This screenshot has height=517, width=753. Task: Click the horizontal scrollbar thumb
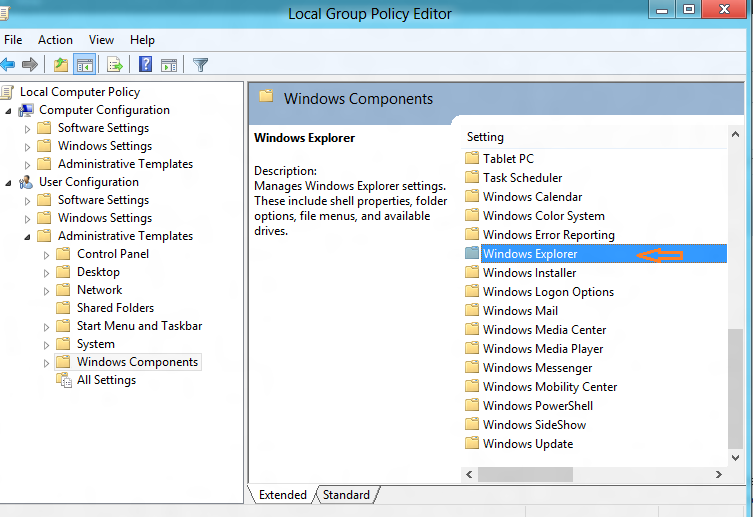pos(525,474)
